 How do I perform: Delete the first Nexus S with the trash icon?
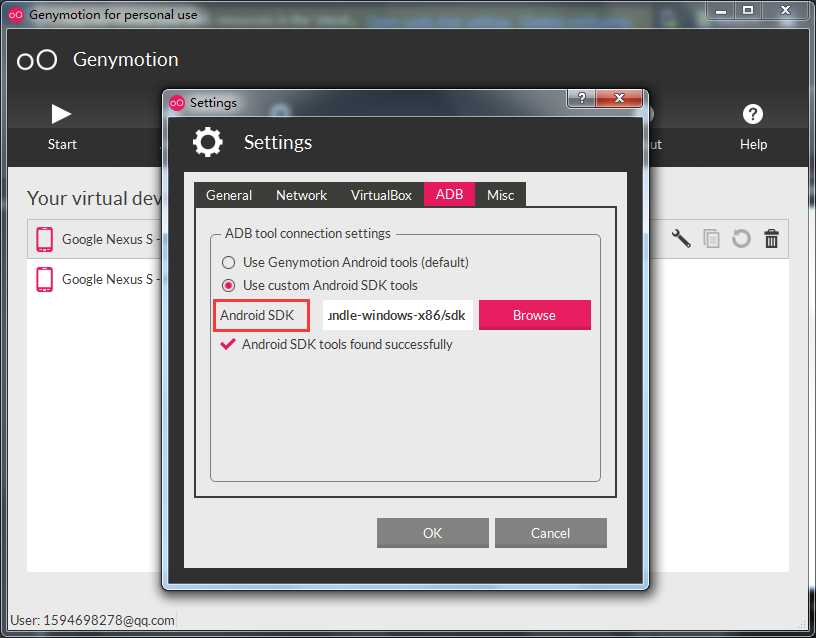click(x=771, y=239)
